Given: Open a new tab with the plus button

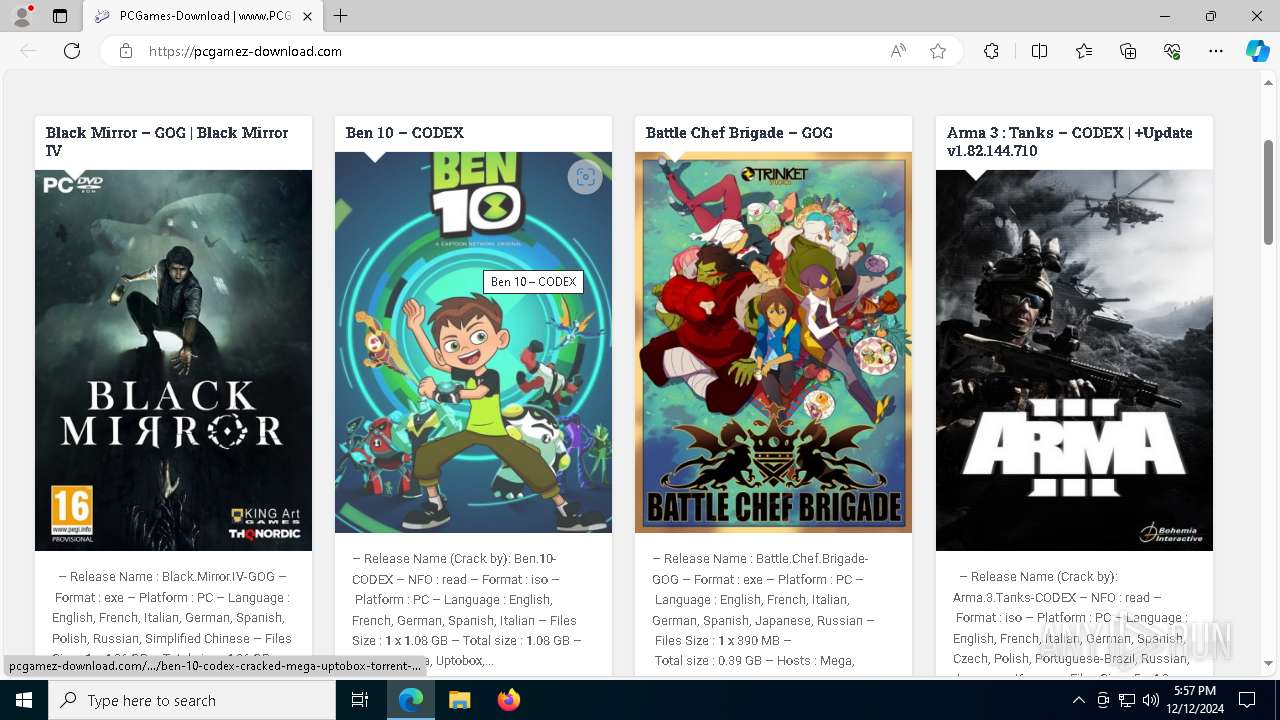Looking at the screenshot, I should (341, 16).
